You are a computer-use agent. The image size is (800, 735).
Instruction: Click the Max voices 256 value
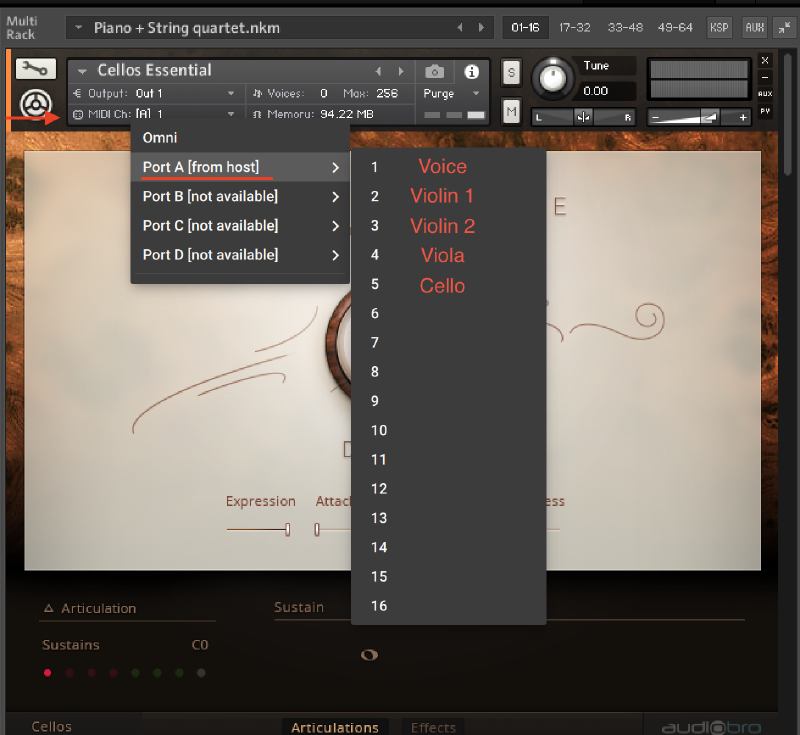(x=387, y=93)
